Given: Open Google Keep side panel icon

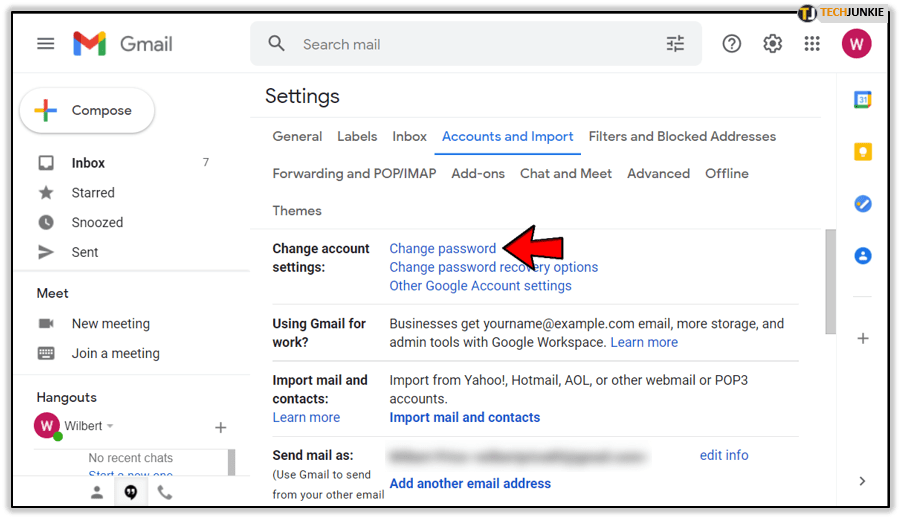Looking at the screenshot, I should pyautogui.click(x=862, y=152).
